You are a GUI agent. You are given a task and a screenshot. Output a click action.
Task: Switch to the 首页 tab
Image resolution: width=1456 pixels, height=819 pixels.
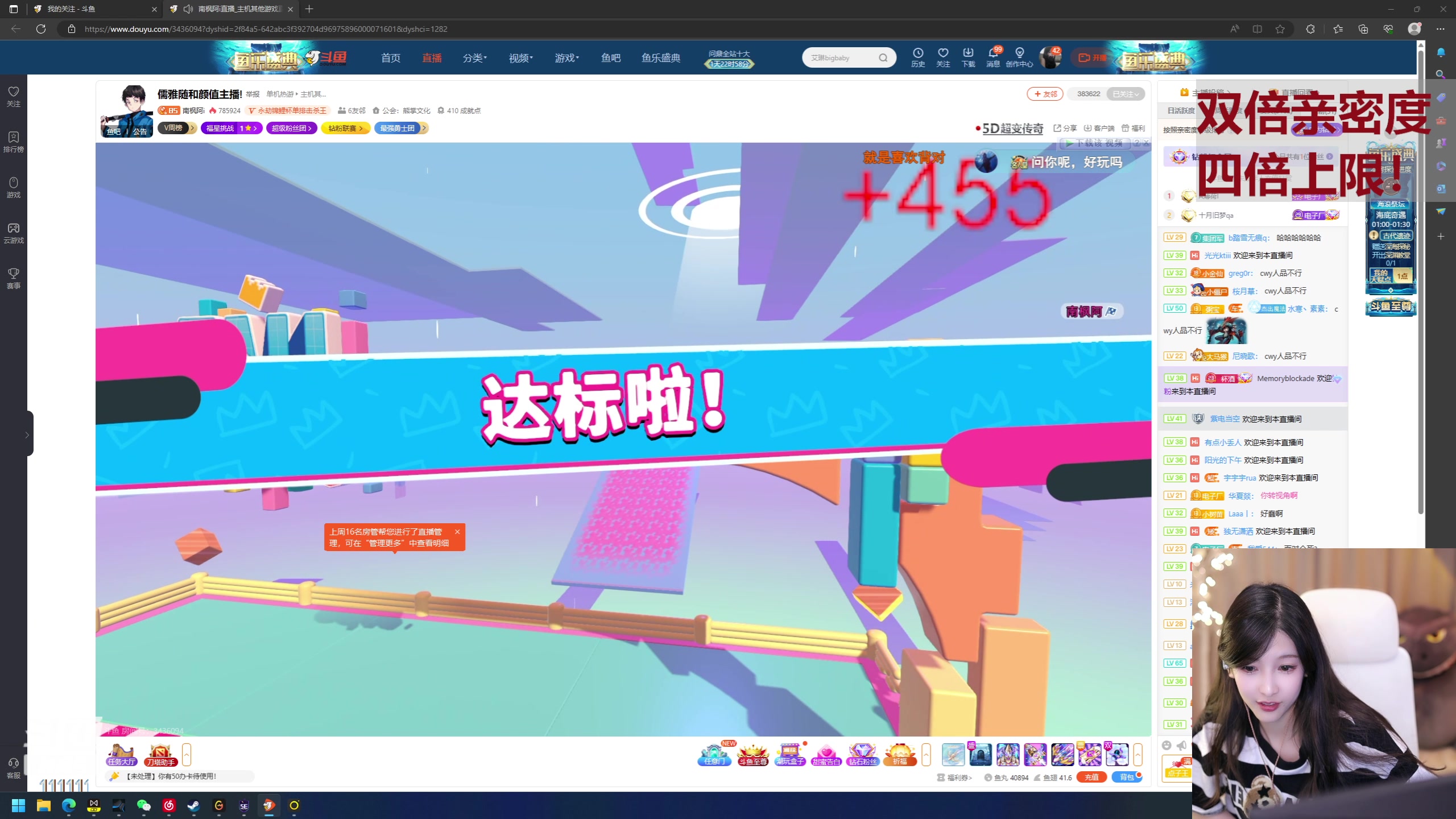pyautogui.click(x=391, y=57)
